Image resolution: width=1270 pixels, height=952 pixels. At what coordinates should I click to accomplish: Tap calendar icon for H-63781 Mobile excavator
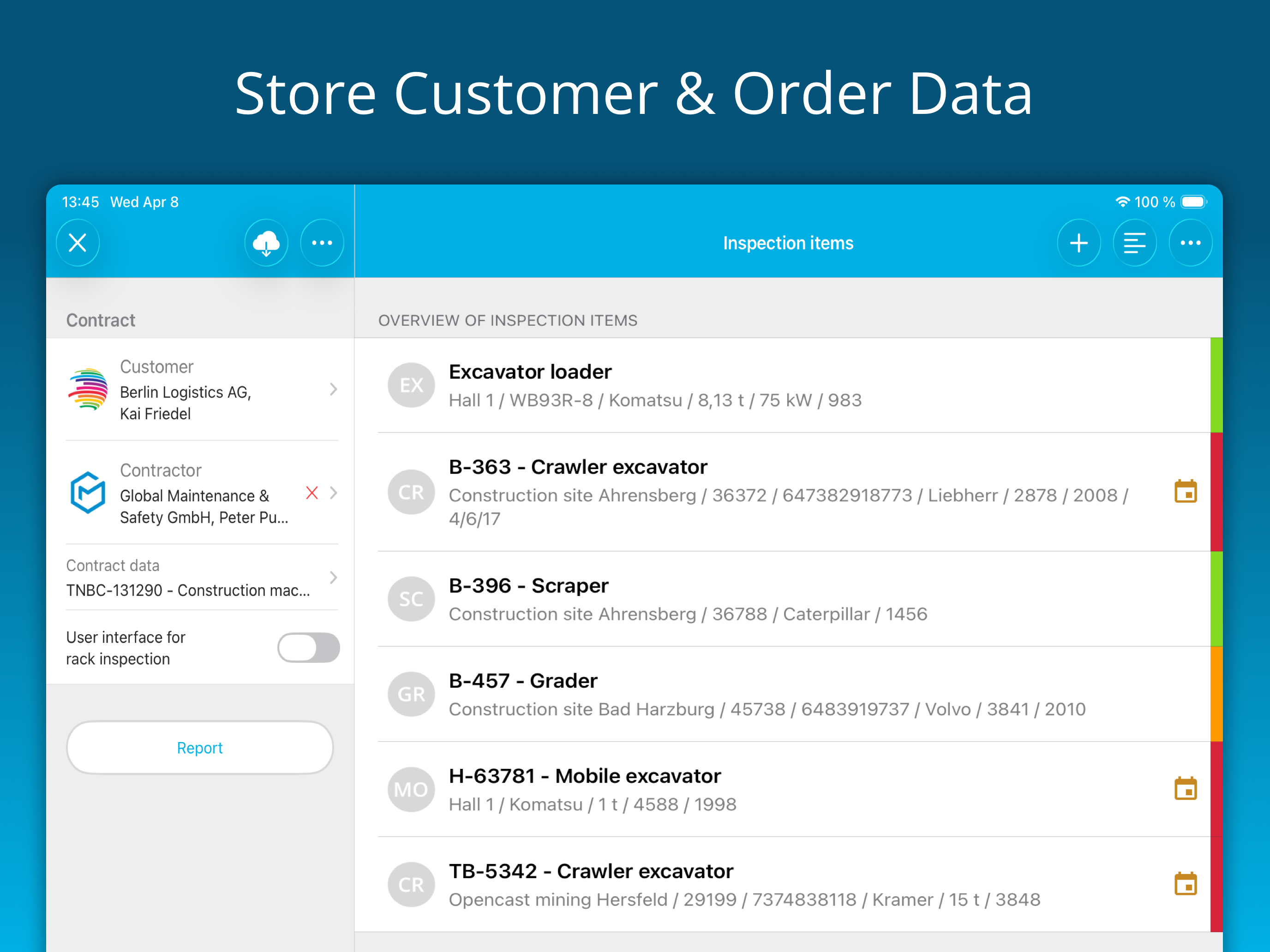click(x=1186, y=789)
